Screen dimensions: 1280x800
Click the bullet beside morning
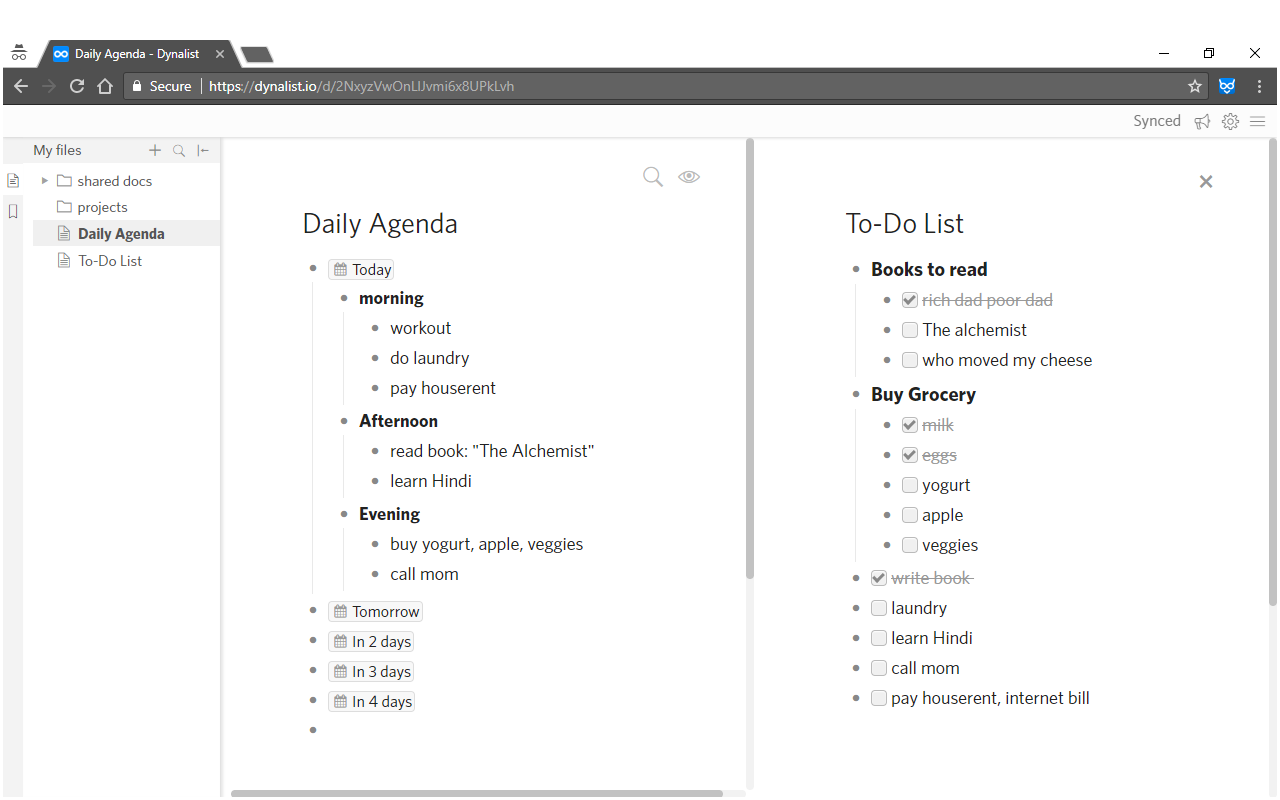pos(344,298)
